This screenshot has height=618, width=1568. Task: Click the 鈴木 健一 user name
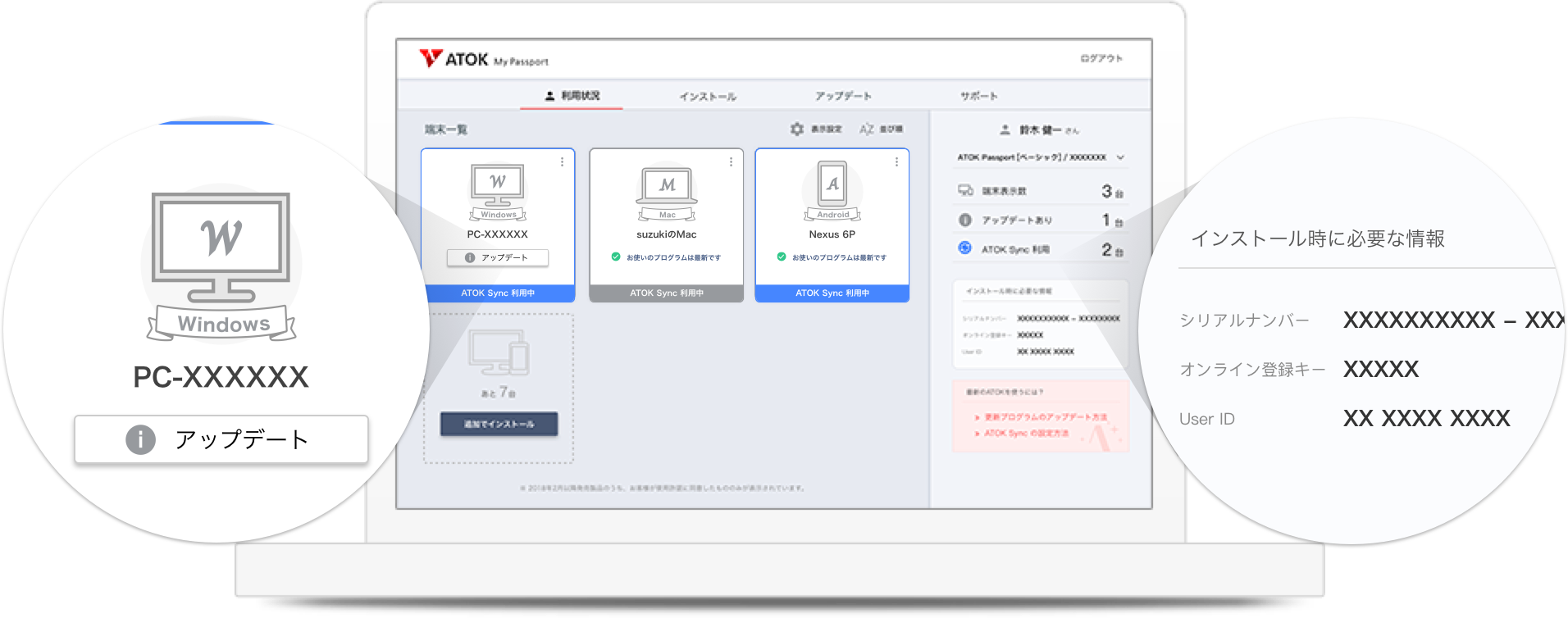point(1040,130)
